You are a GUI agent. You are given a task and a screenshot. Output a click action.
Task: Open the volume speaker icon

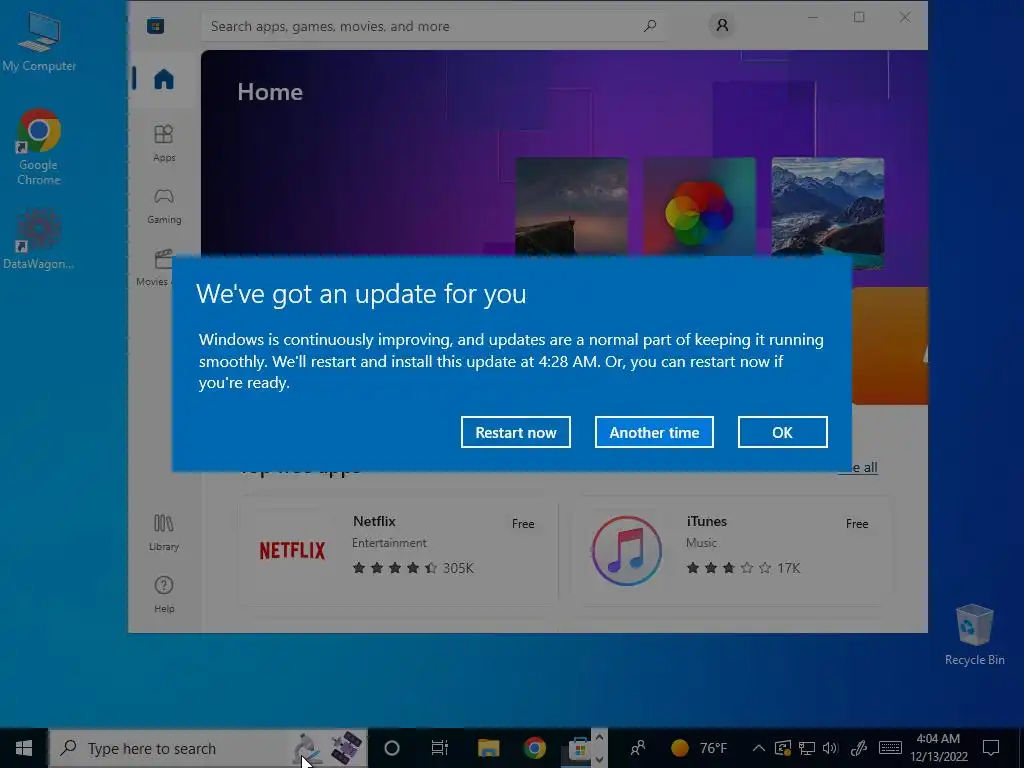pos(830,748)
